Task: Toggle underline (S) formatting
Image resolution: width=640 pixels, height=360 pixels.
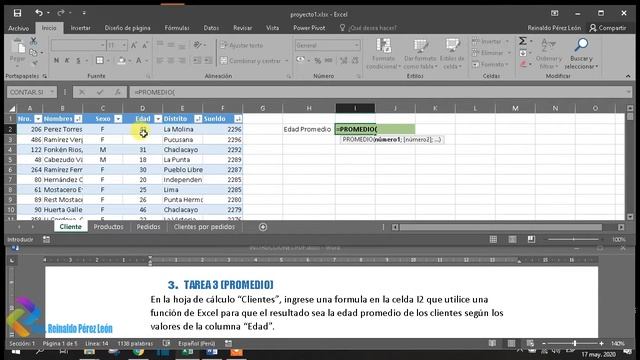Action: point(78,61)
